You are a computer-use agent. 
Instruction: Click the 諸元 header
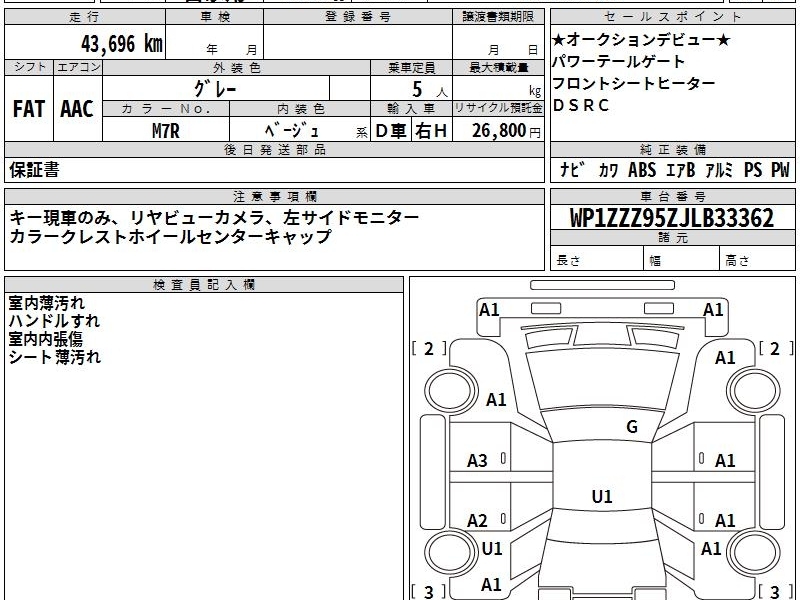pos(672,238)
